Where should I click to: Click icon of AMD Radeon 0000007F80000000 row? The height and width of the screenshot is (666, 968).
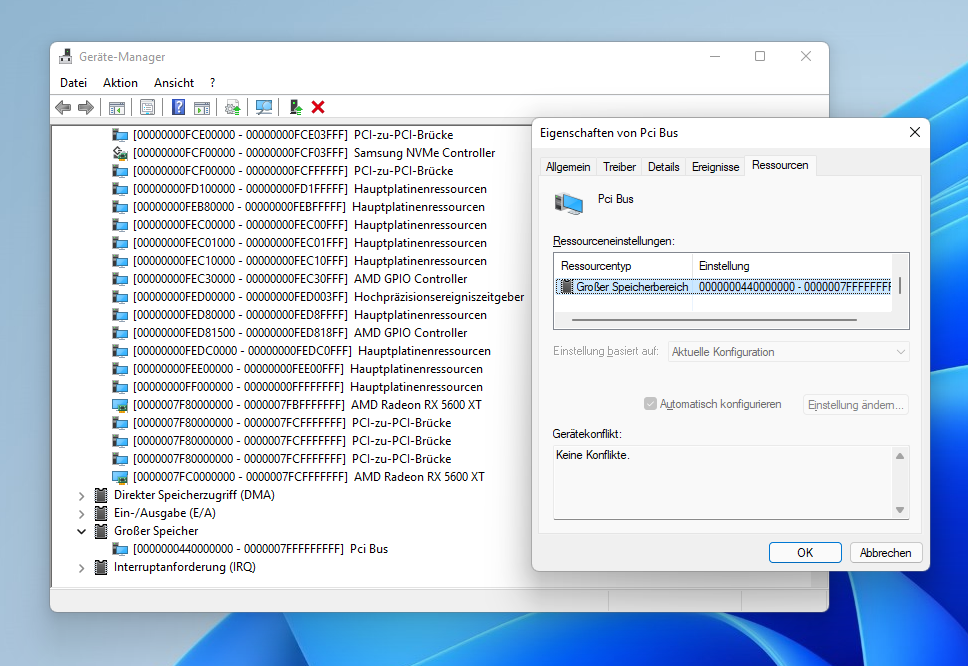click(x=120, y=406)
